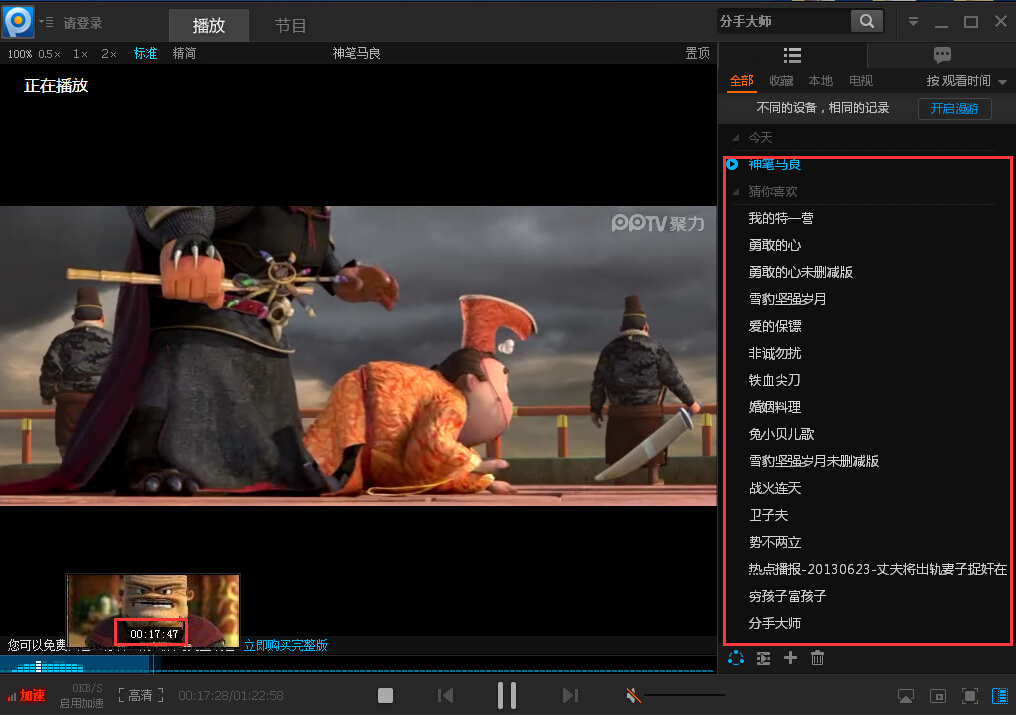
Task: Click the muted speaker icon
Action: pos(633,696)
